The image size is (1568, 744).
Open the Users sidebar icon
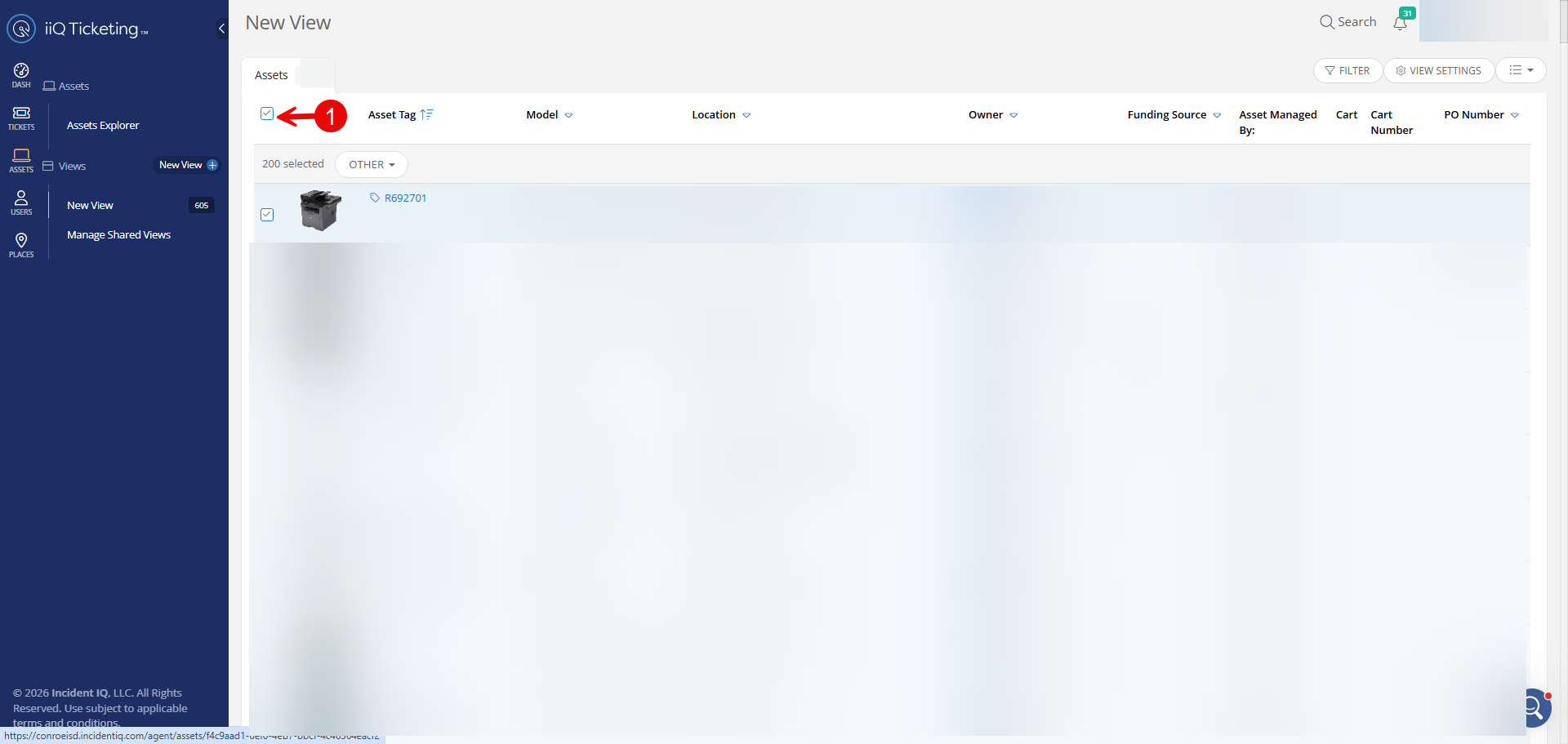point(21,203)
